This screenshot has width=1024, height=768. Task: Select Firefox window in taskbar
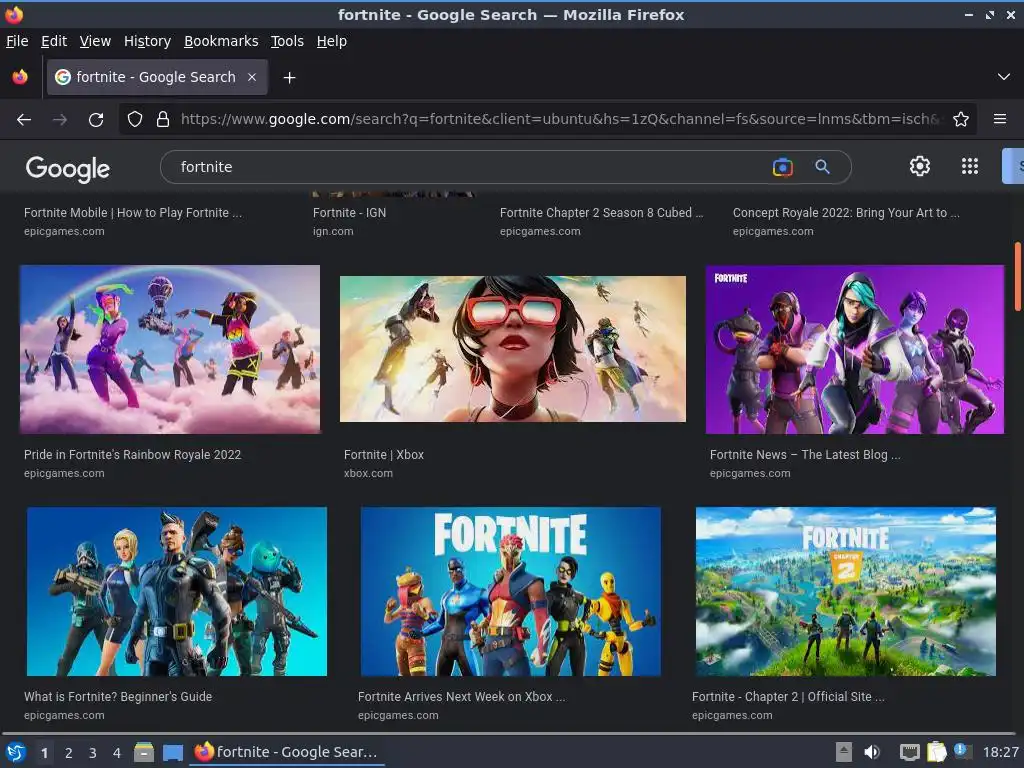pos(287,752)
